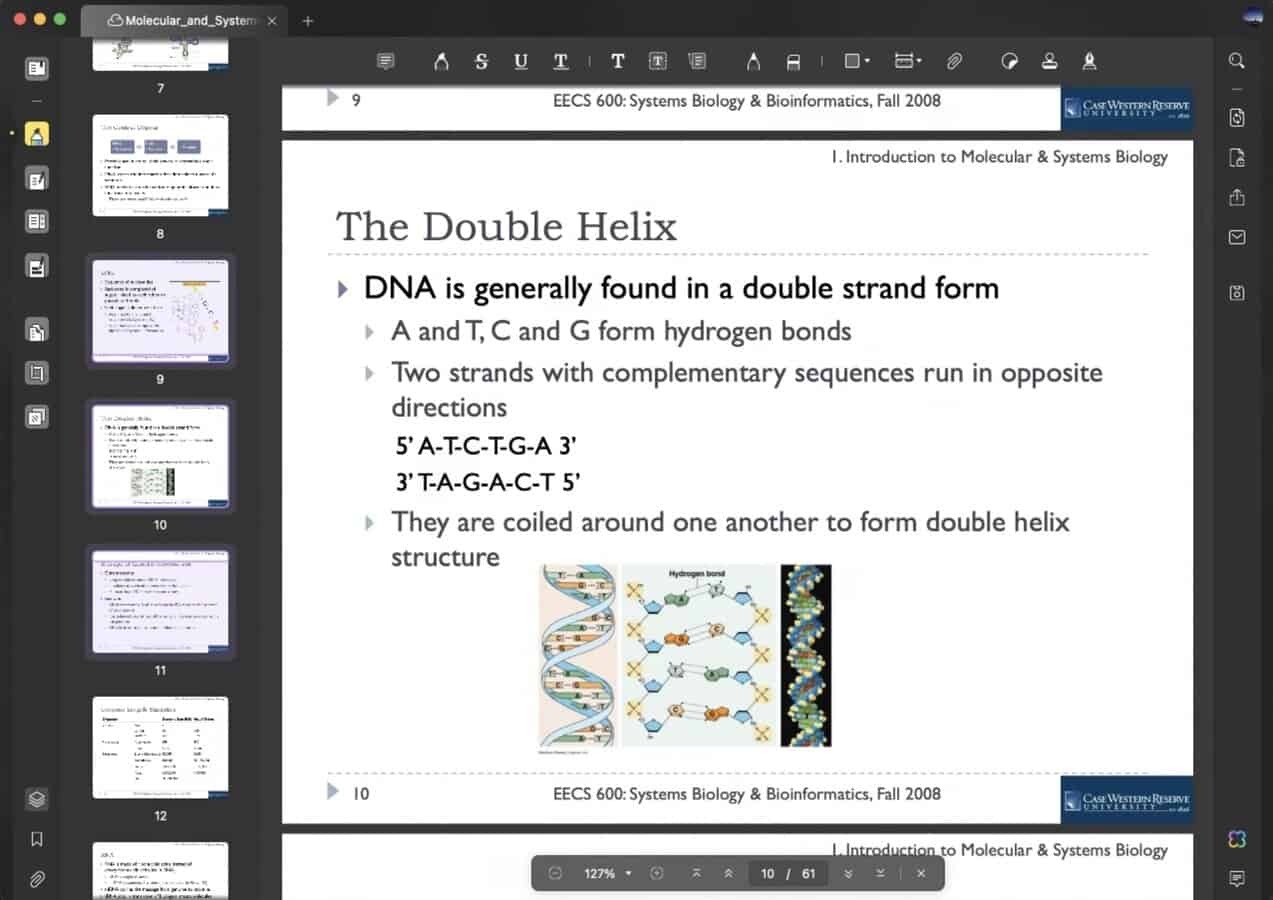Open the zoom level 127% dropdown
Viewport: 1273px width, 900px height.
(608, 873)
